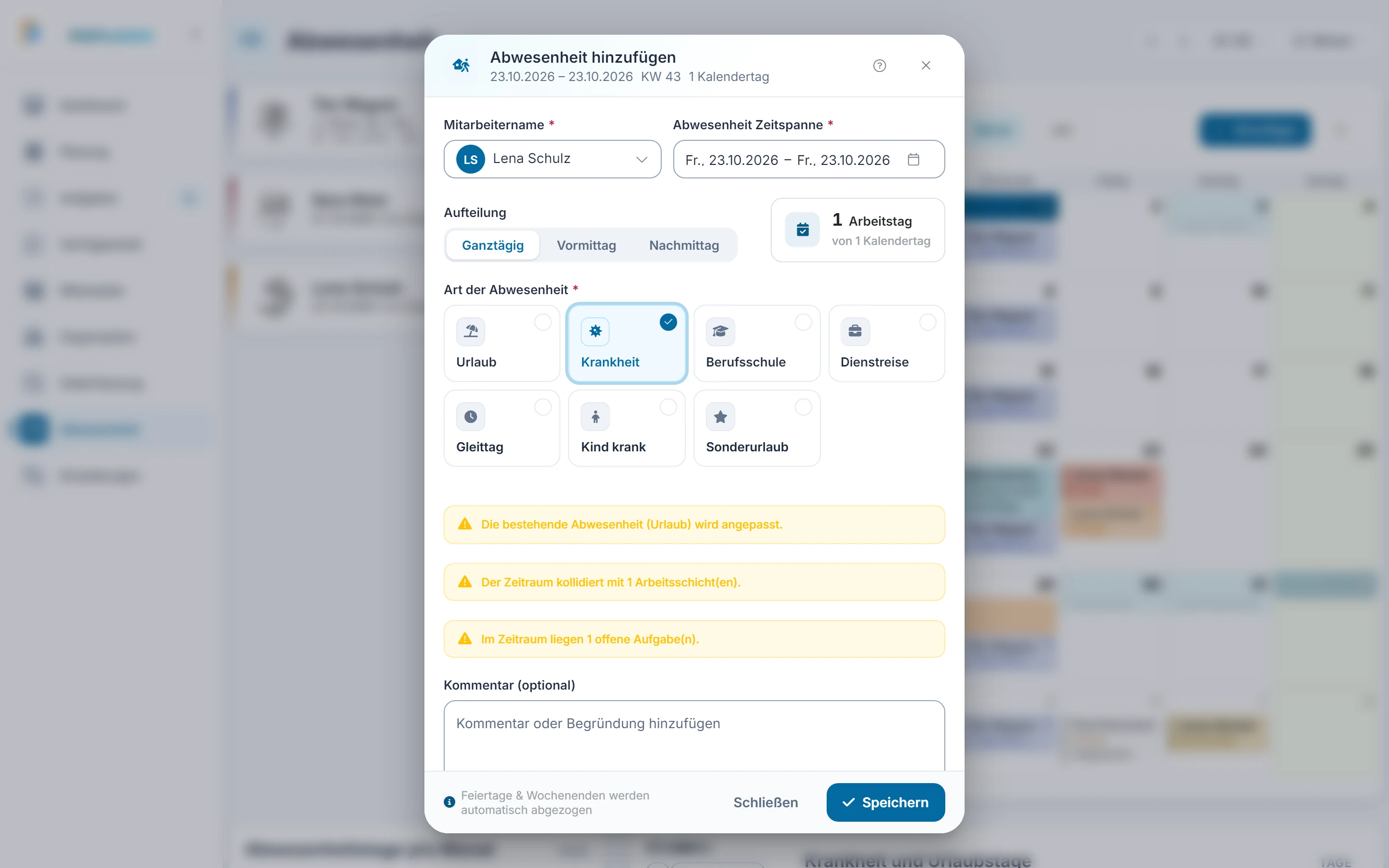
Task: Switch to the Vormittag option
Action: [586, 245]
